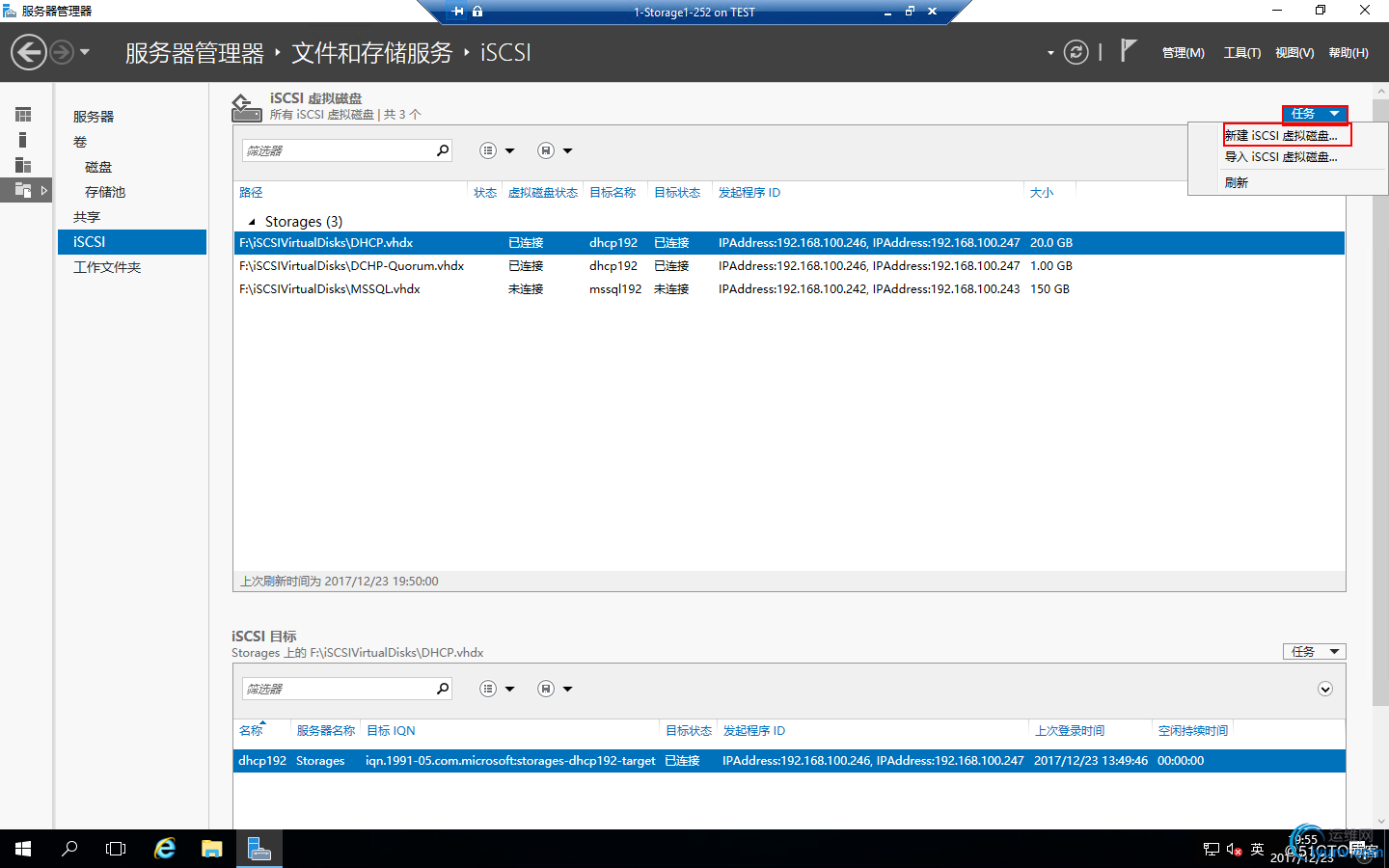
Task: Open 服务器 in the navigation pane
Action: pos(94,117)
